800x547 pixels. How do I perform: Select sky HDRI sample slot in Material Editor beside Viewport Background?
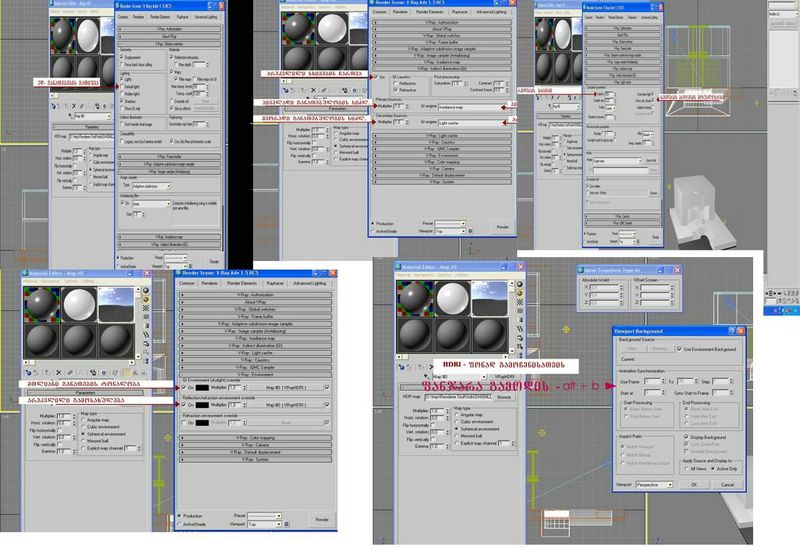(489, 298)
